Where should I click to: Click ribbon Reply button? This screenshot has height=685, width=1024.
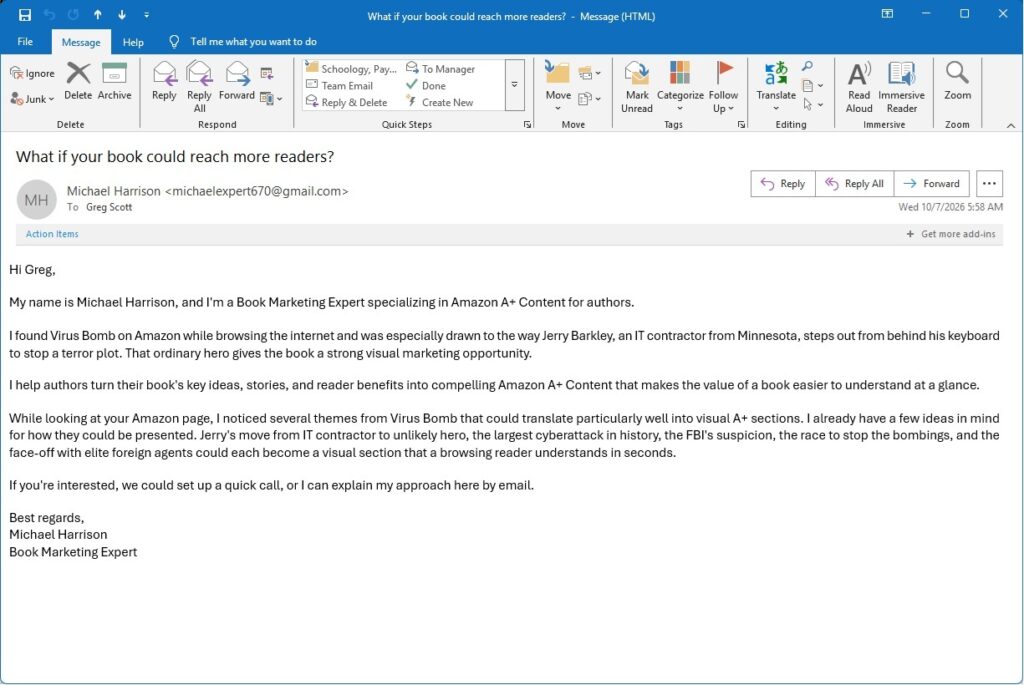pyautogui.click(x=164, y=81)
